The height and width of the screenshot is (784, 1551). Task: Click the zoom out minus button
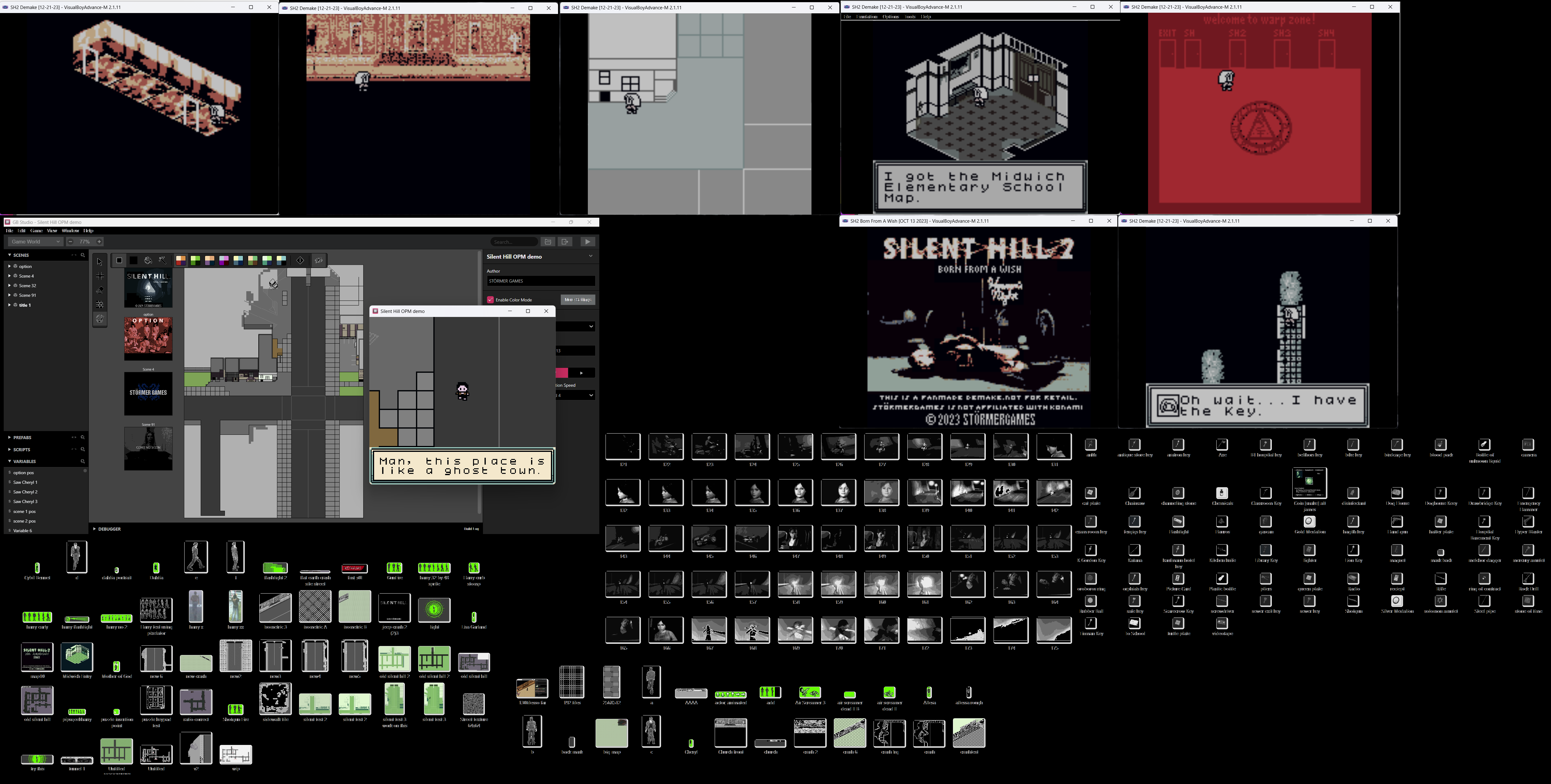tap(70, 242)
